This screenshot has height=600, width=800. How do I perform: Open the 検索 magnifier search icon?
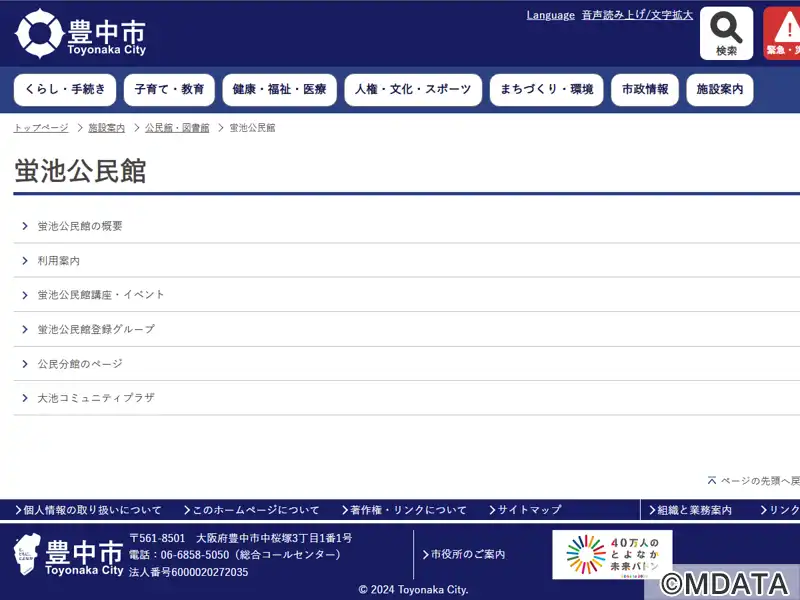726,33
